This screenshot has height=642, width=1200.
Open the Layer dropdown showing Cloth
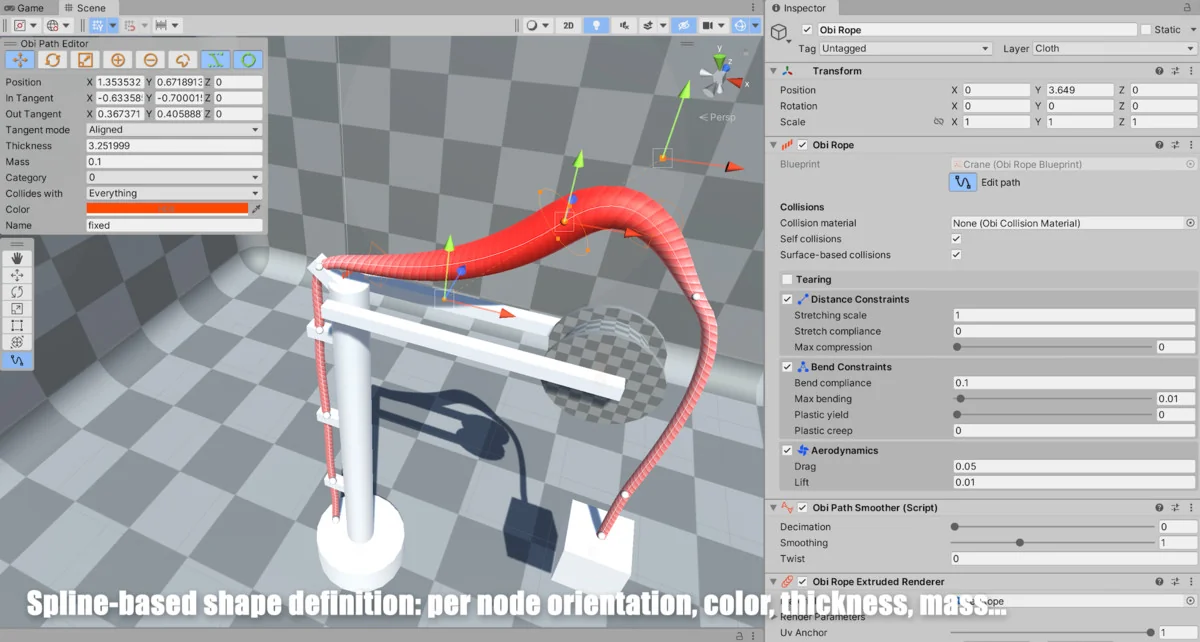(x=1112, y=48)
